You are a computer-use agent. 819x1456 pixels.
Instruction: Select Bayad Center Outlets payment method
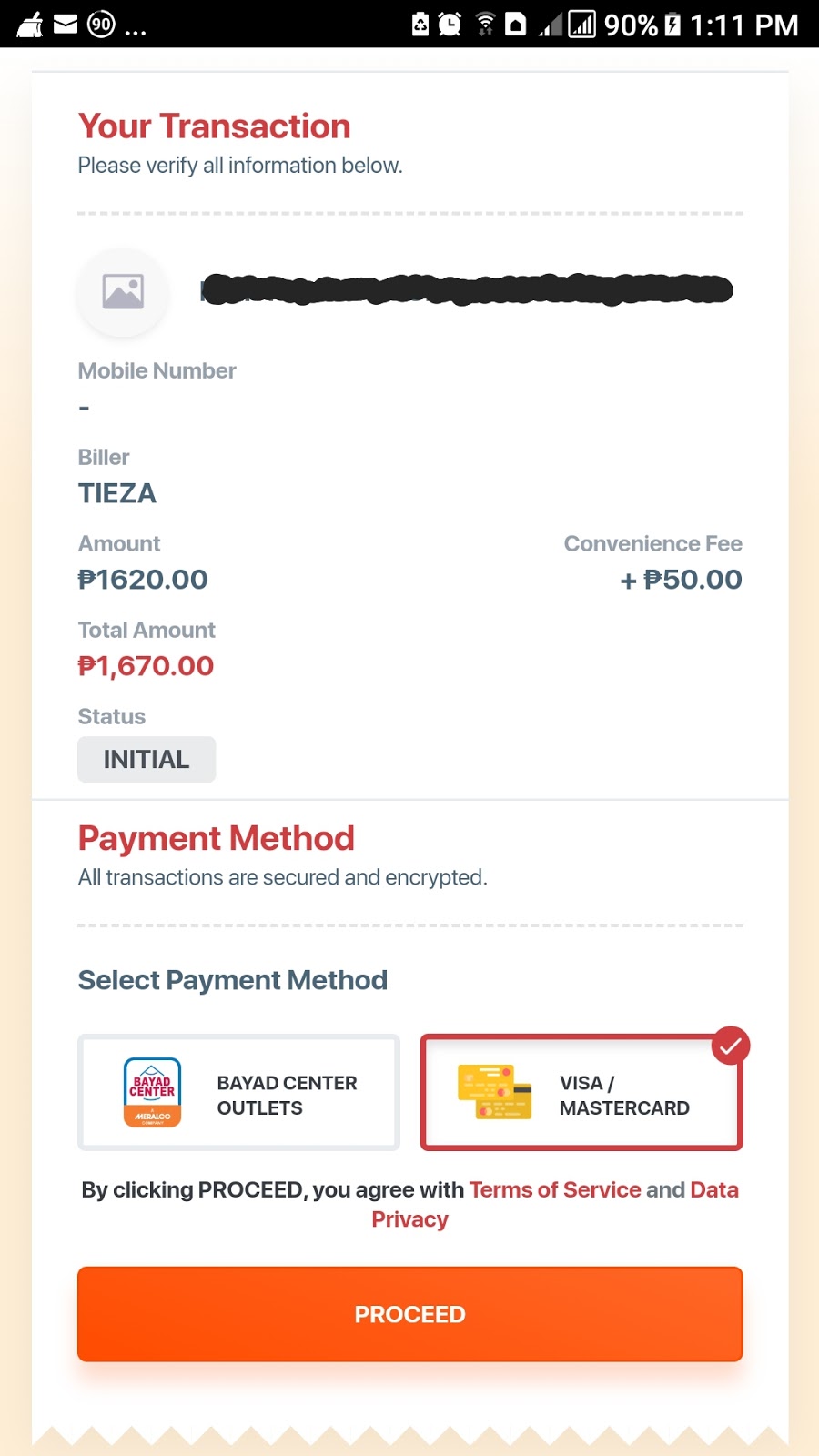pyautogui.click(x=238, y=1092)
